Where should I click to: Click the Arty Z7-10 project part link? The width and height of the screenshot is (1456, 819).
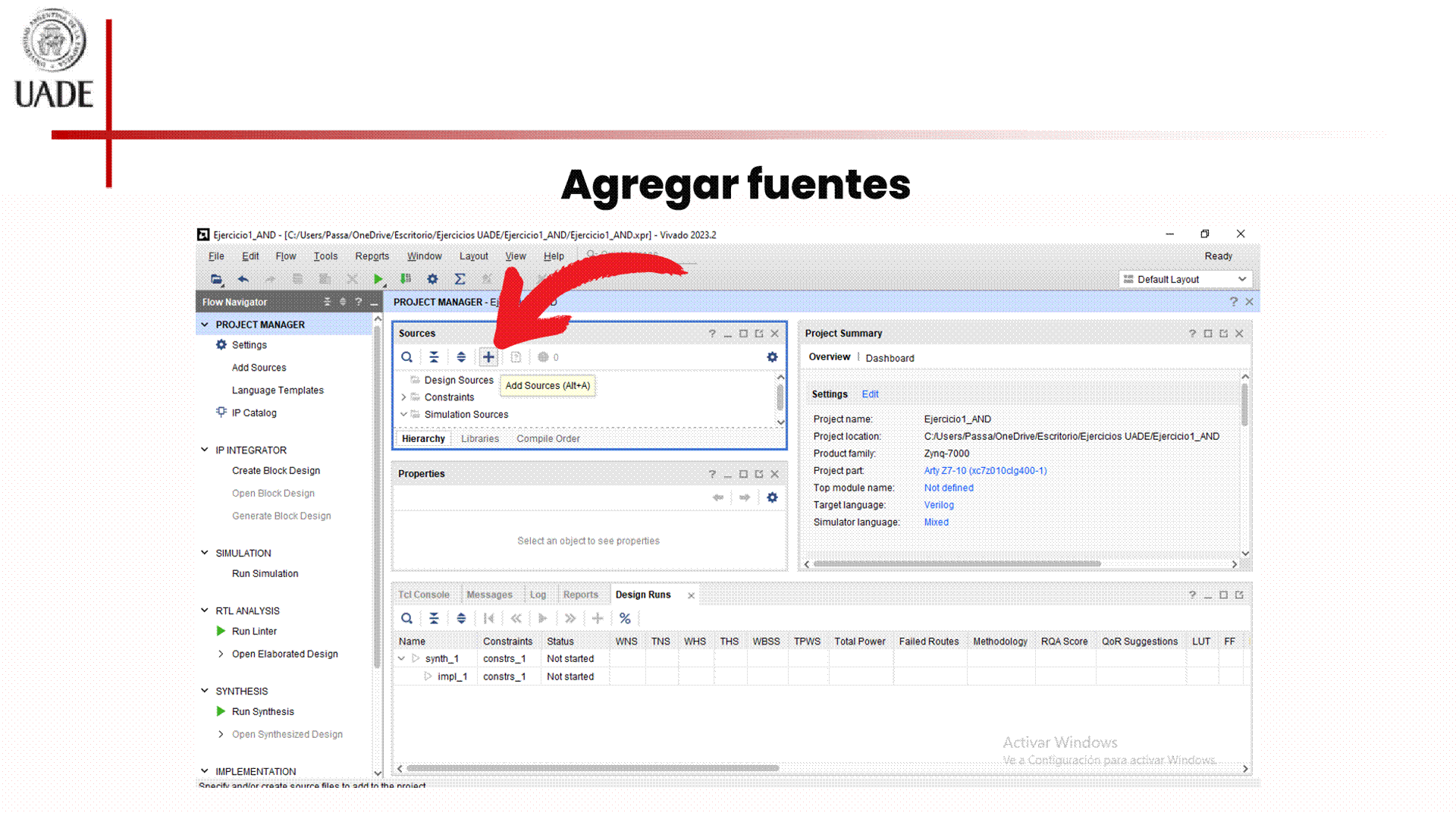984,471
